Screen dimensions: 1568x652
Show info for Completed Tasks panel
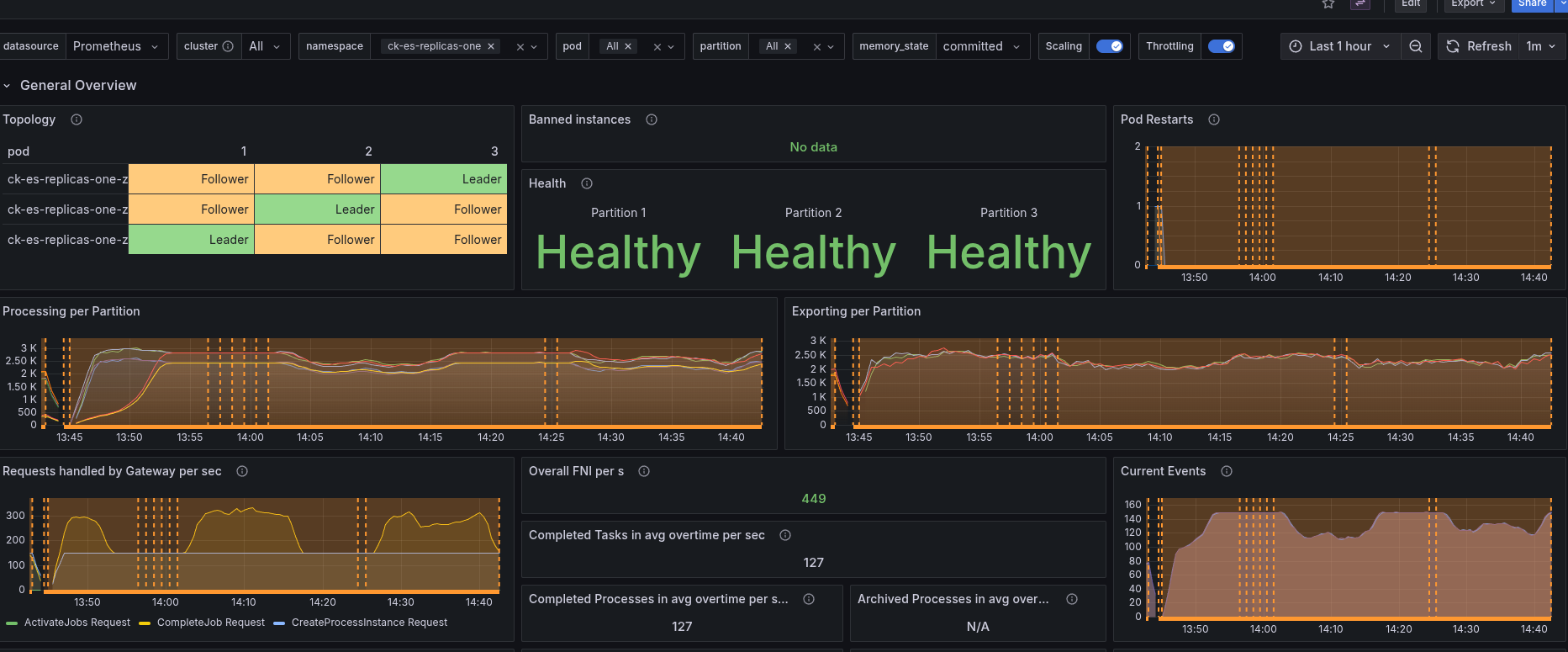tap(785, 535)
